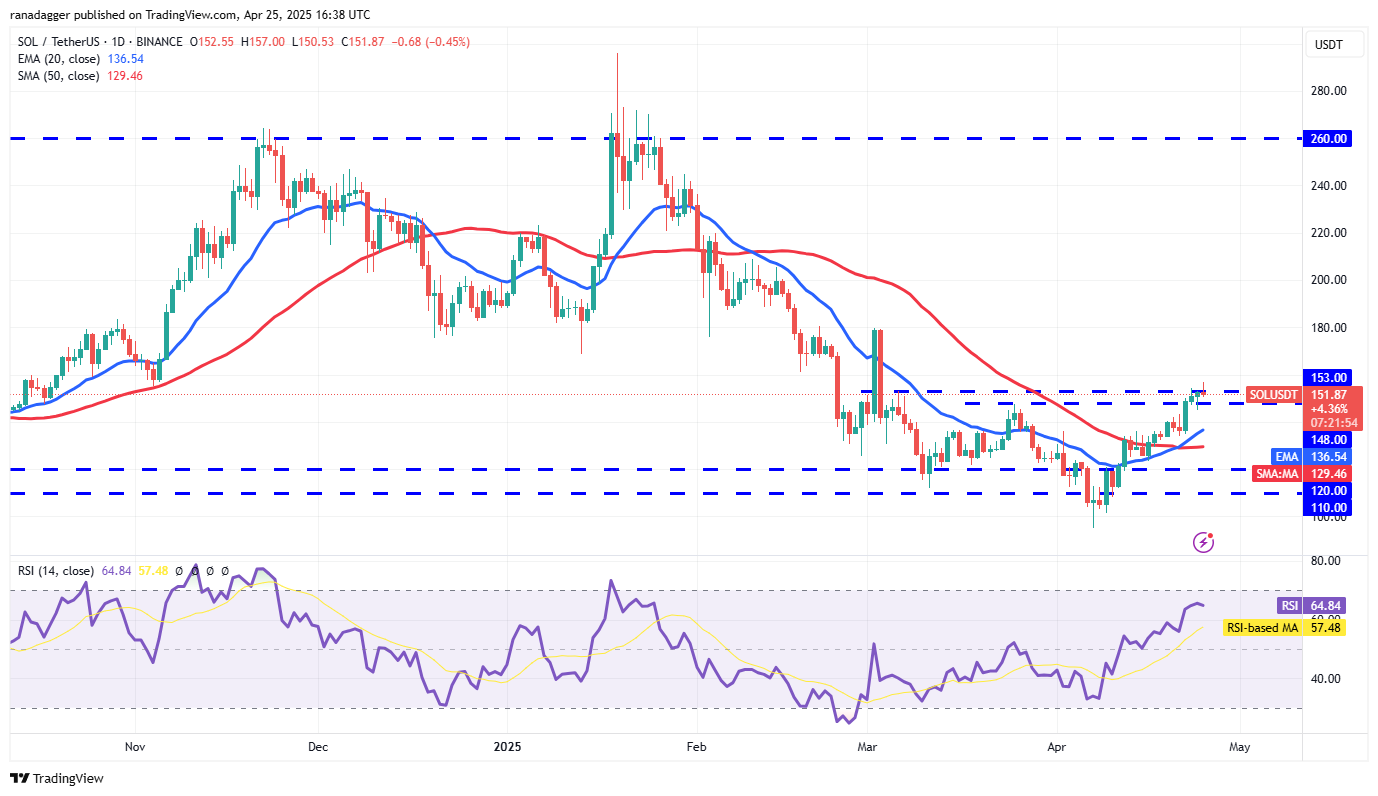The height and width of the screenshot is (796, 1378).
Task: Click the 148.00 level price label
Action: point(1328,439)
